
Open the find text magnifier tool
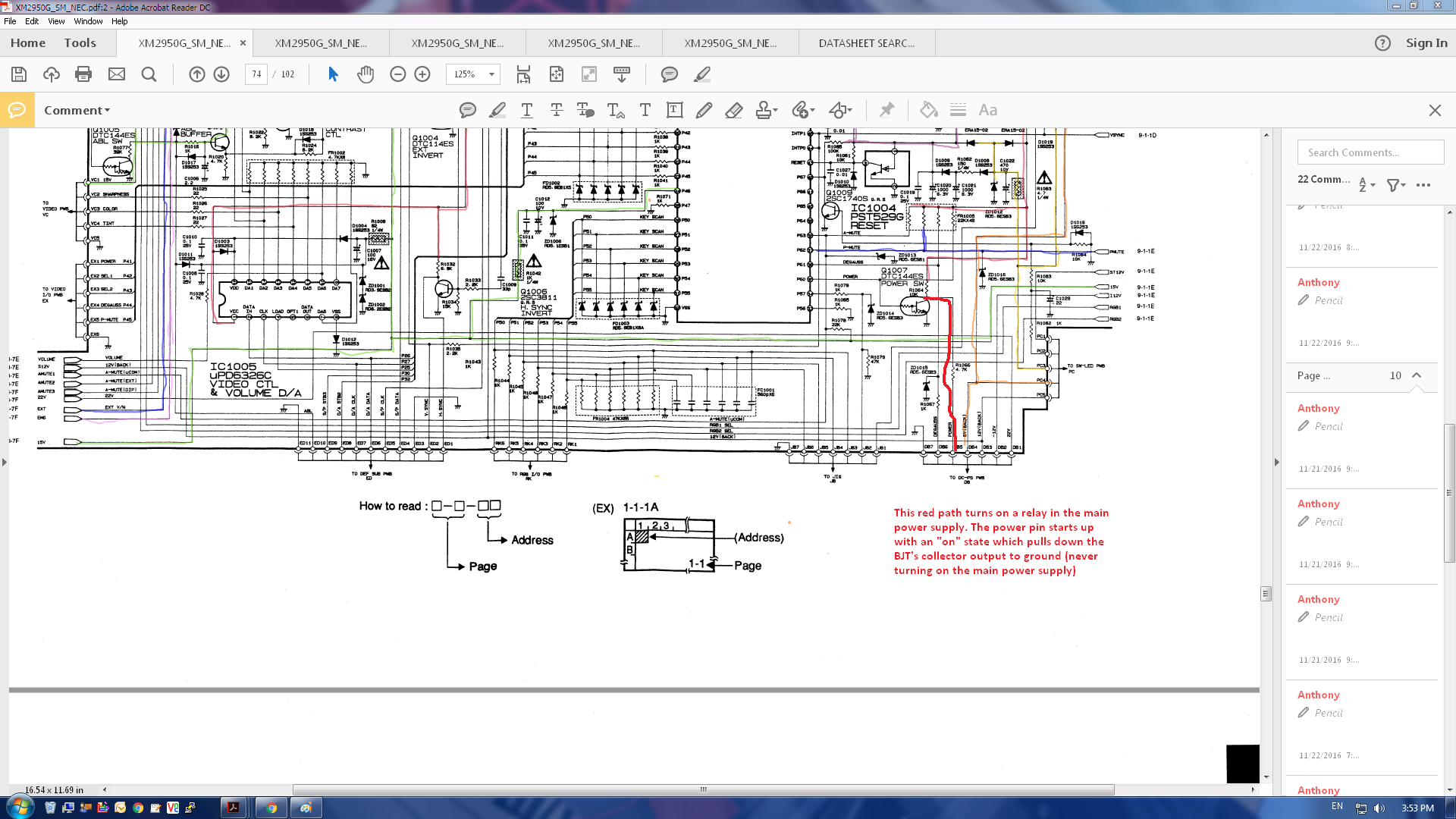click(149, 74)
